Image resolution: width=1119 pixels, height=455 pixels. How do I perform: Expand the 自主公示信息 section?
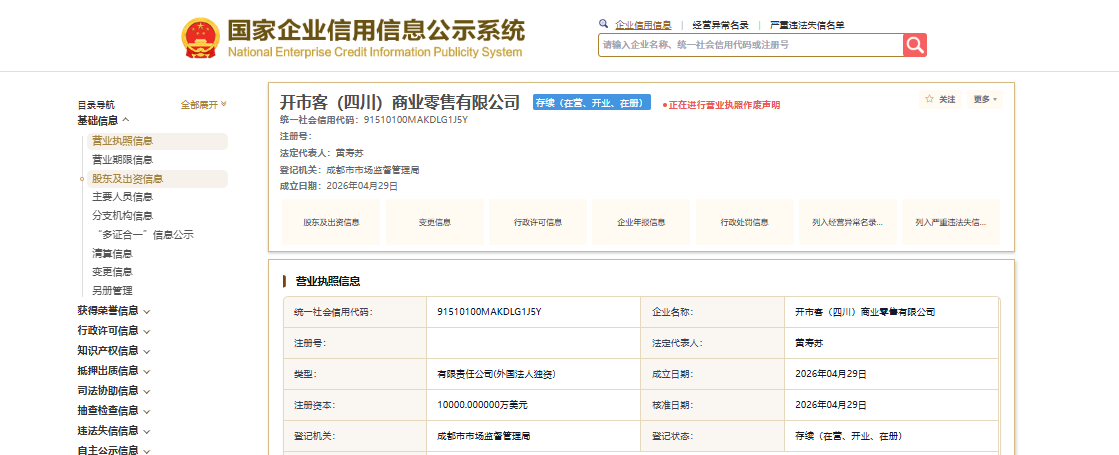tap(113, 450)
